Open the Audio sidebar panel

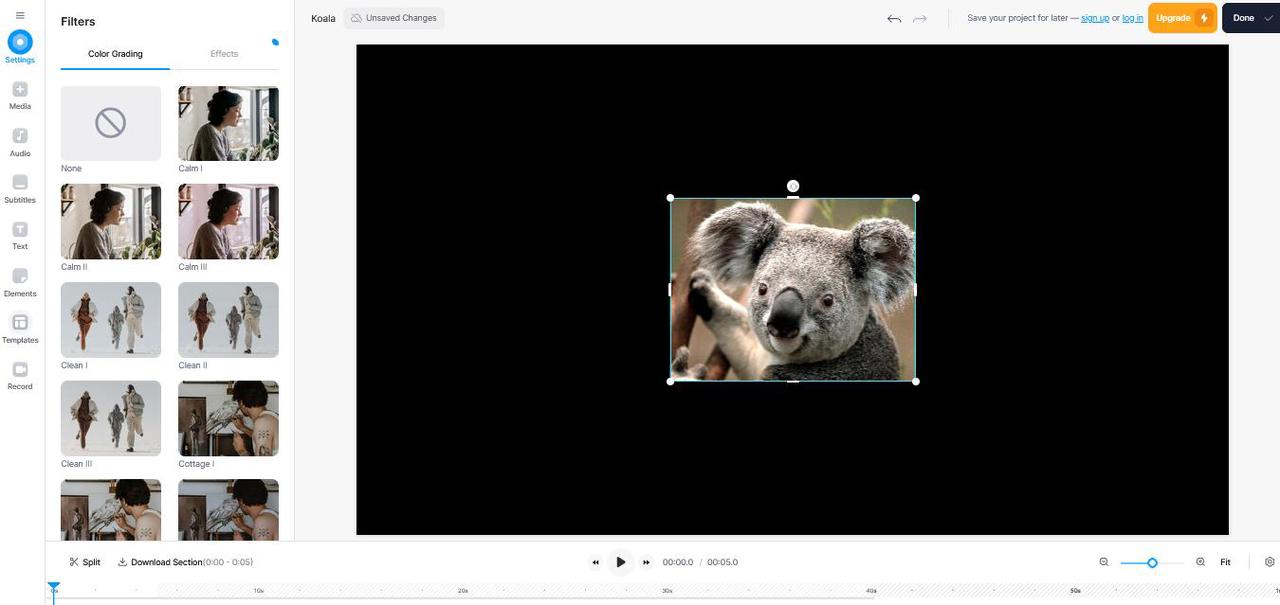coord(20,143)
